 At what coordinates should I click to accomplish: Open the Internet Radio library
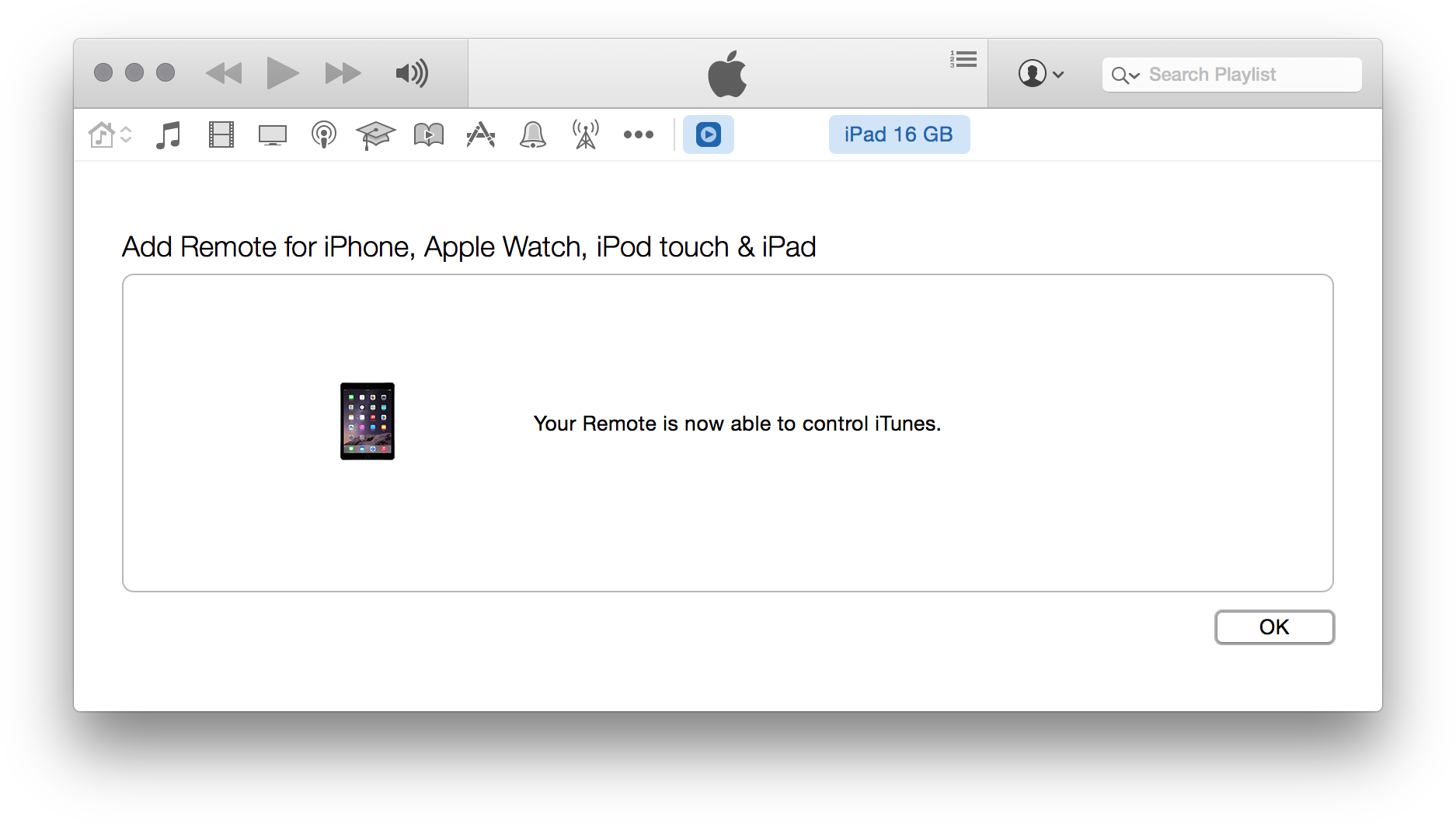pyautogui.click(x=586, y=134)
